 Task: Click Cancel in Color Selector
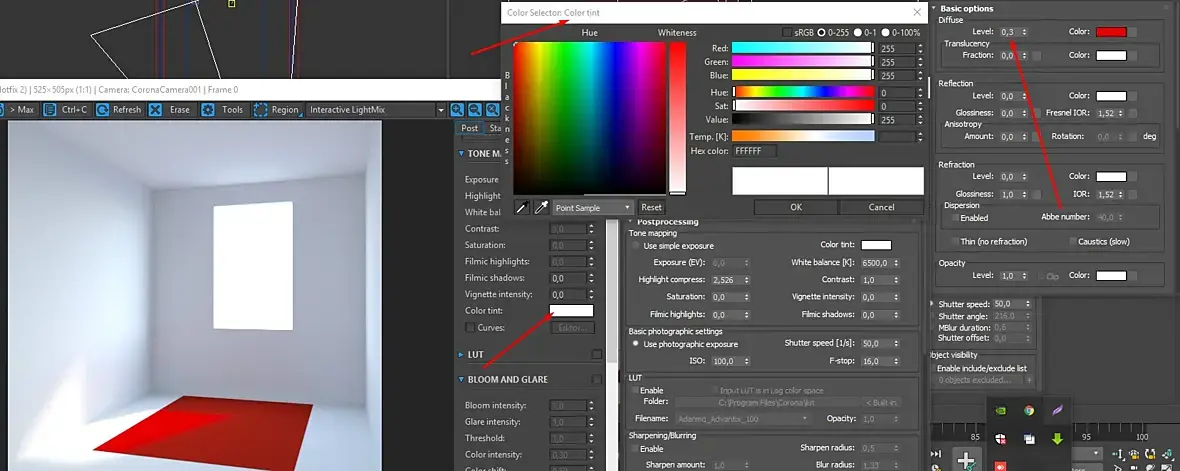click(881, 207)
